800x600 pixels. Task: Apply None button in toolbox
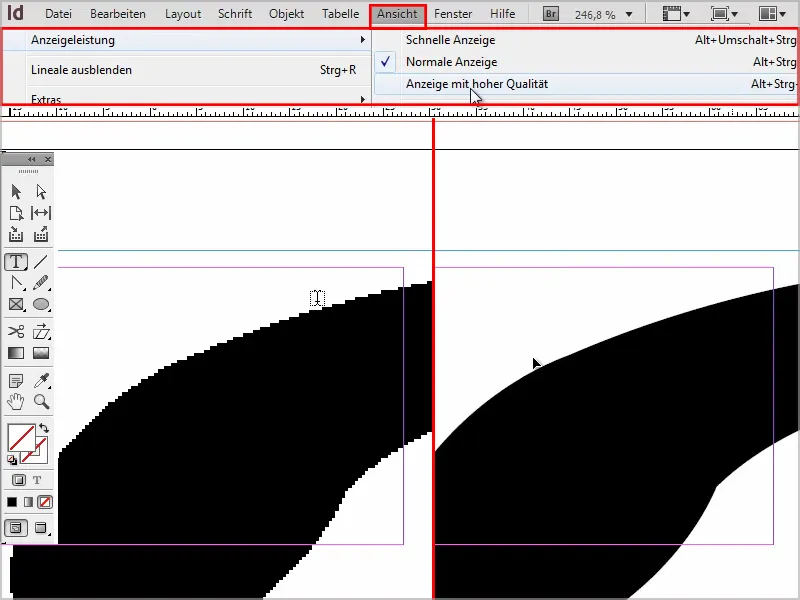(x=45, y=502)
